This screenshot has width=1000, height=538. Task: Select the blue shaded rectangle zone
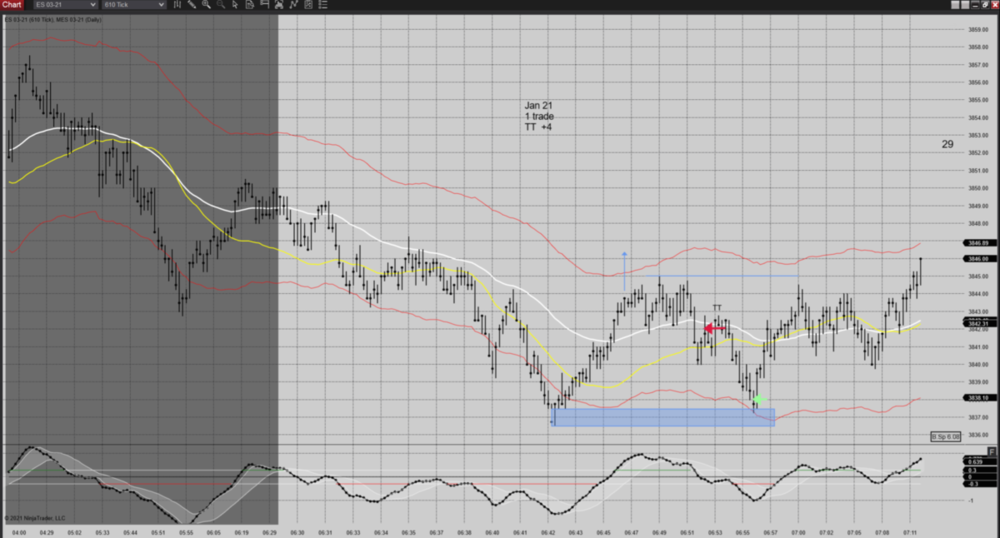662,417
